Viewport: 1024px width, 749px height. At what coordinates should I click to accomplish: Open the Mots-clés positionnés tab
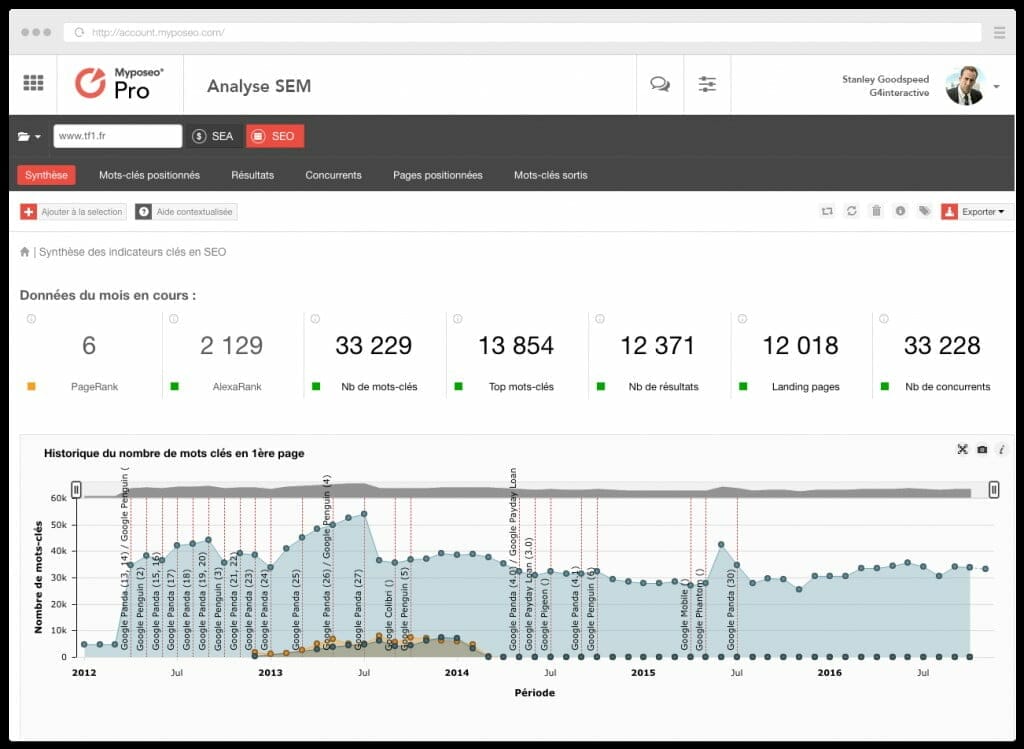tap(149, 175)
